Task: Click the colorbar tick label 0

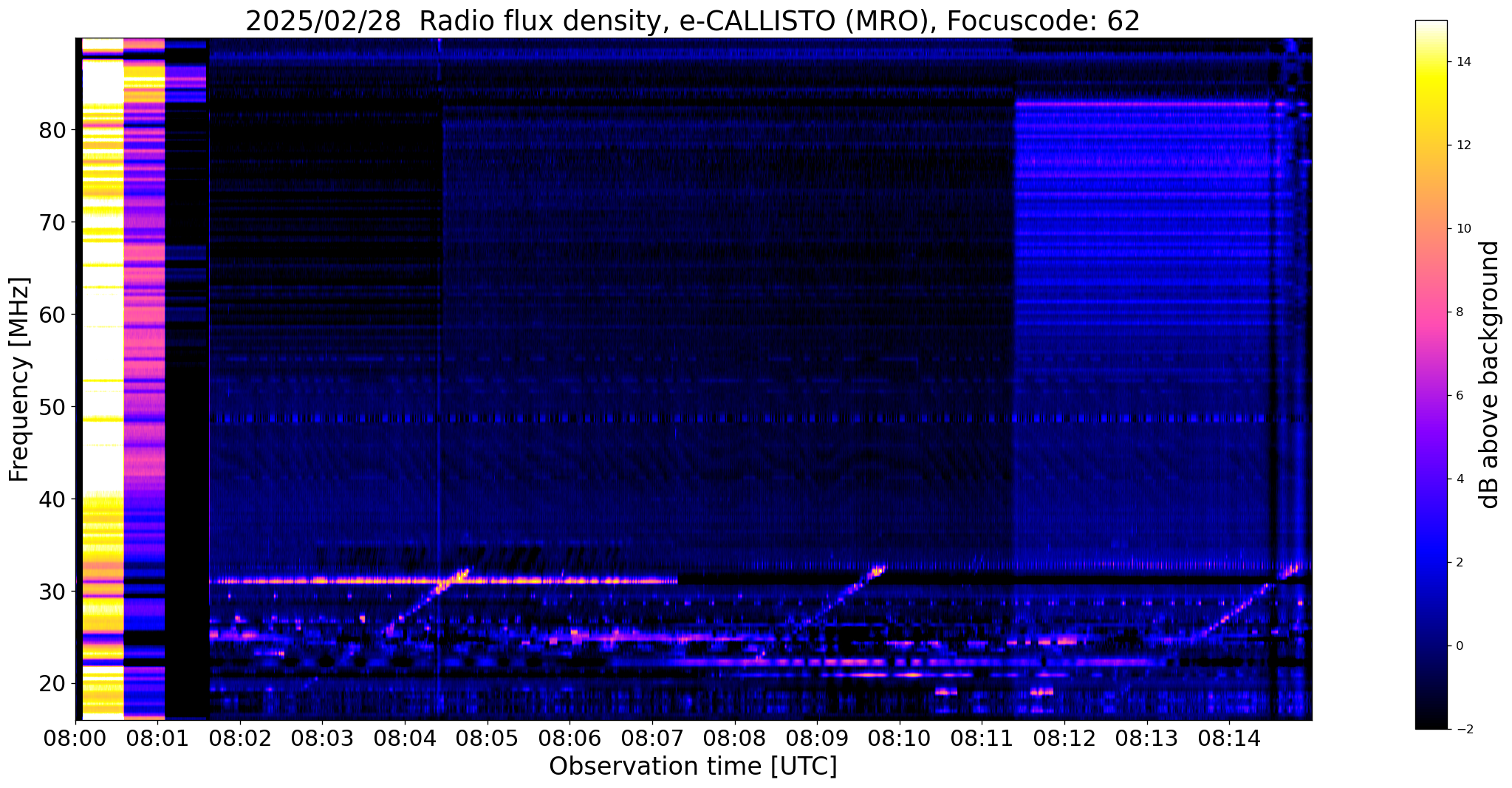Action: point(1459,646)
